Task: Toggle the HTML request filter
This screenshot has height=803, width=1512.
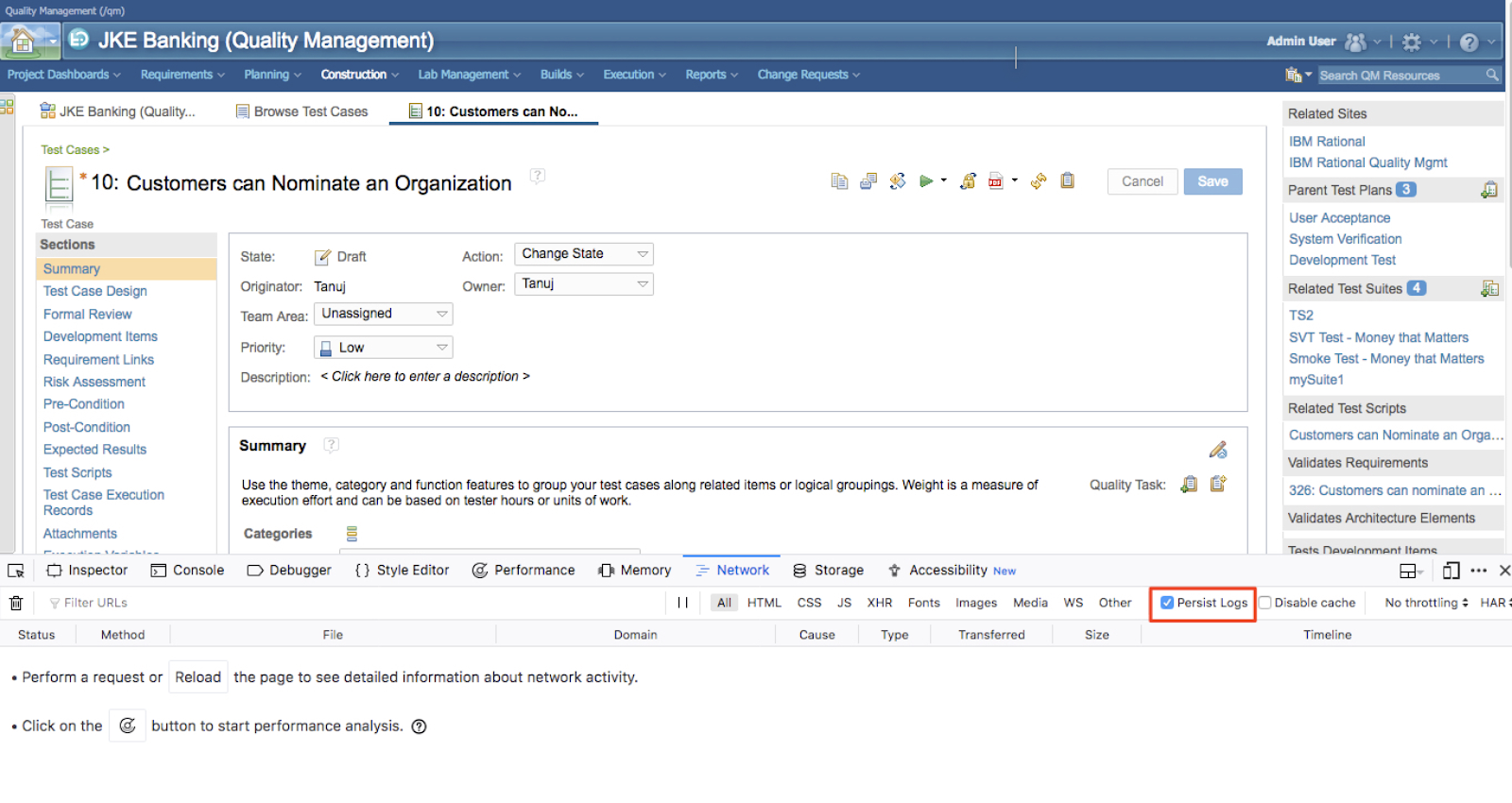Action: 765,603
